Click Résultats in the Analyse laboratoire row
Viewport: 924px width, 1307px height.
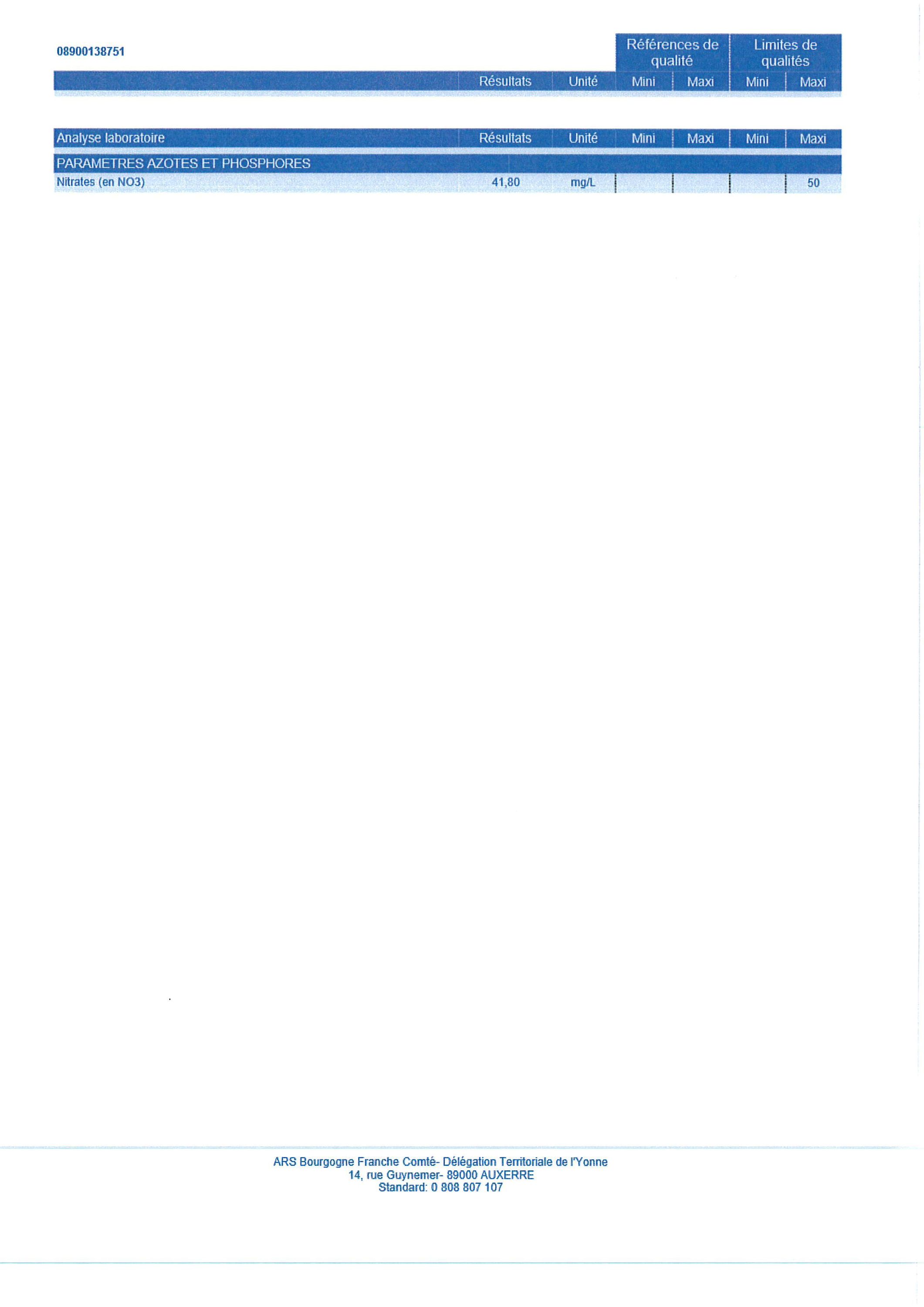point(505,139)
